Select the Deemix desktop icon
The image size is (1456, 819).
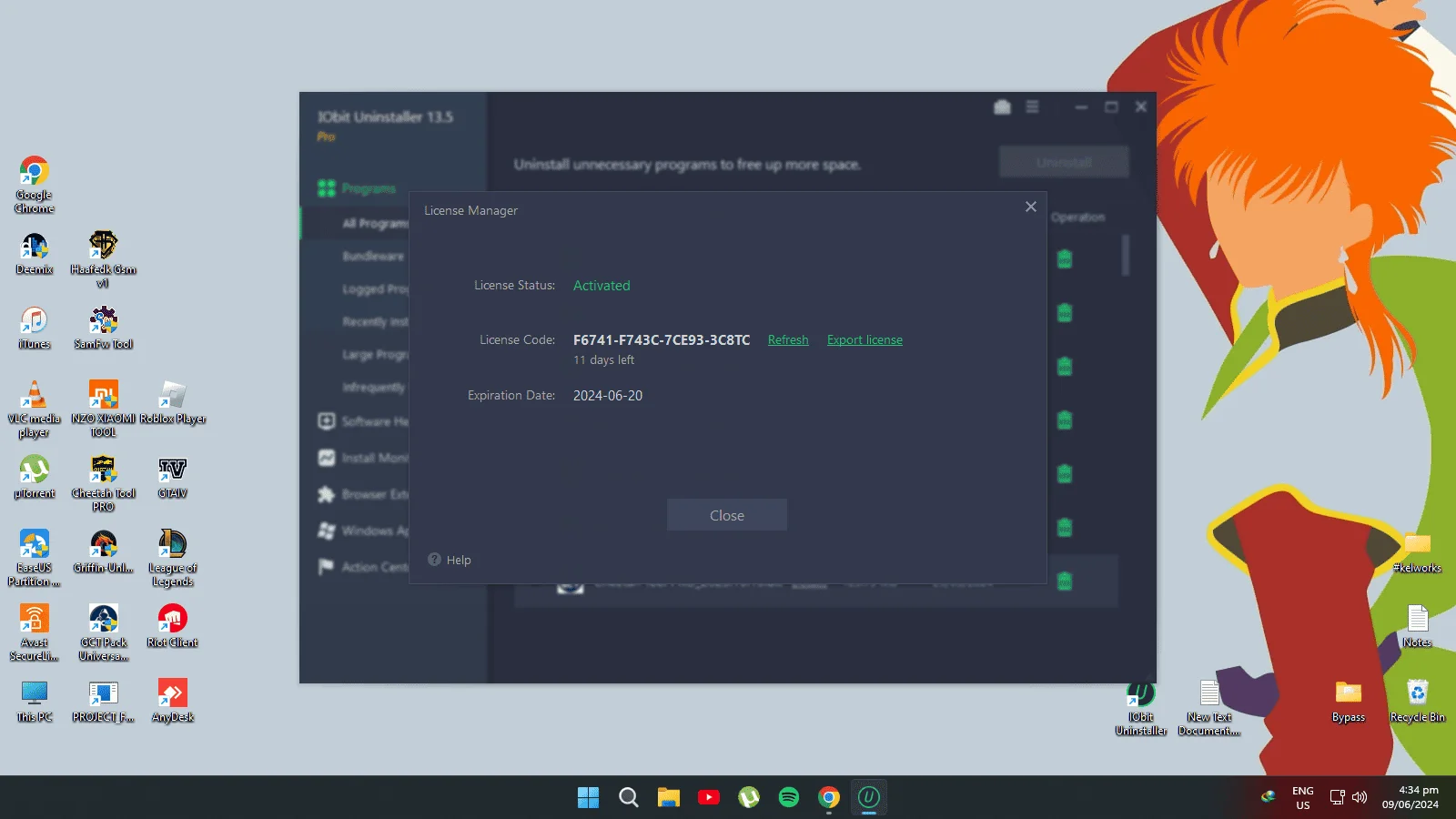tap(34, 253)
